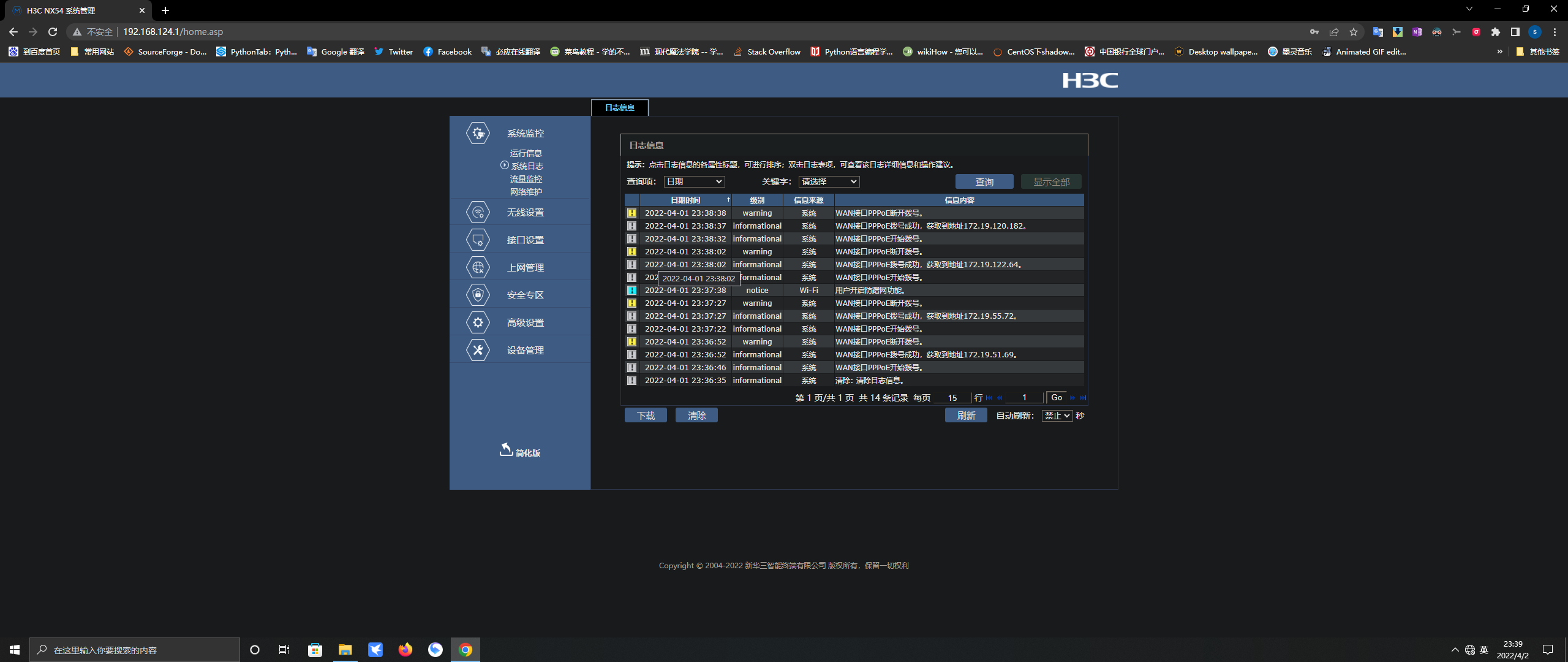This screenshot has height=662, width=1568.
Task: Click the 上网管理 globe icon
Action: (x=478, y=267)
